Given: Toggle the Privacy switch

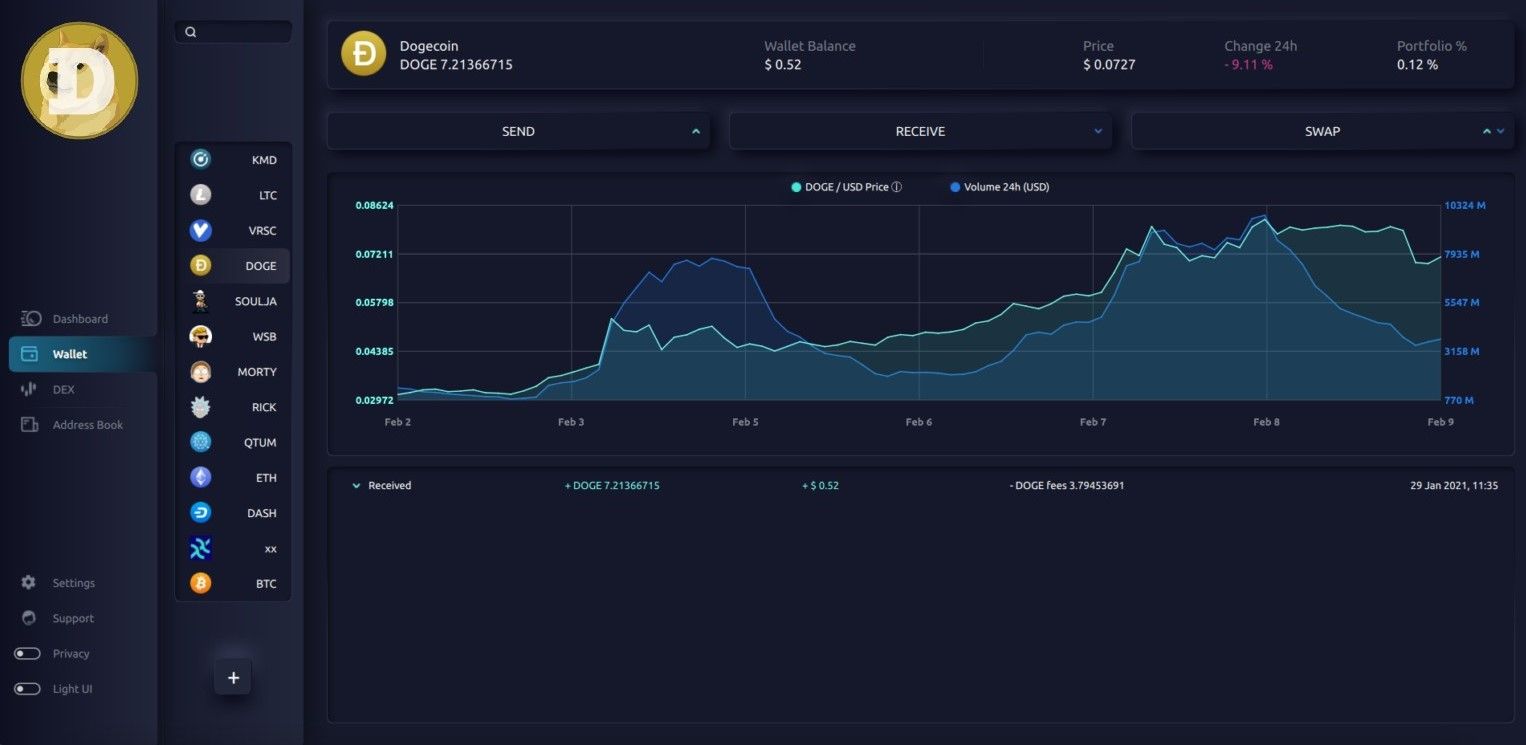Looking at the screenshot, I should [x=27, y=654].
